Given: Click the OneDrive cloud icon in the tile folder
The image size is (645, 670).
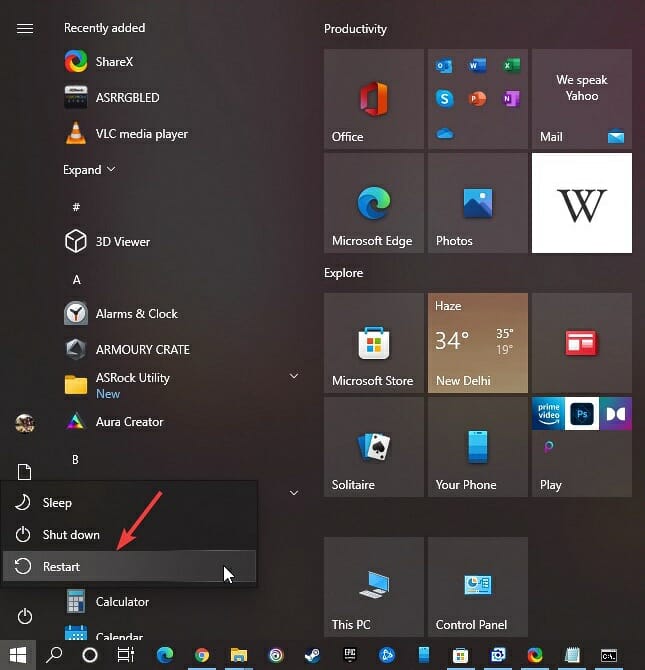Looking at the screenshot, I should pos(445,134).
